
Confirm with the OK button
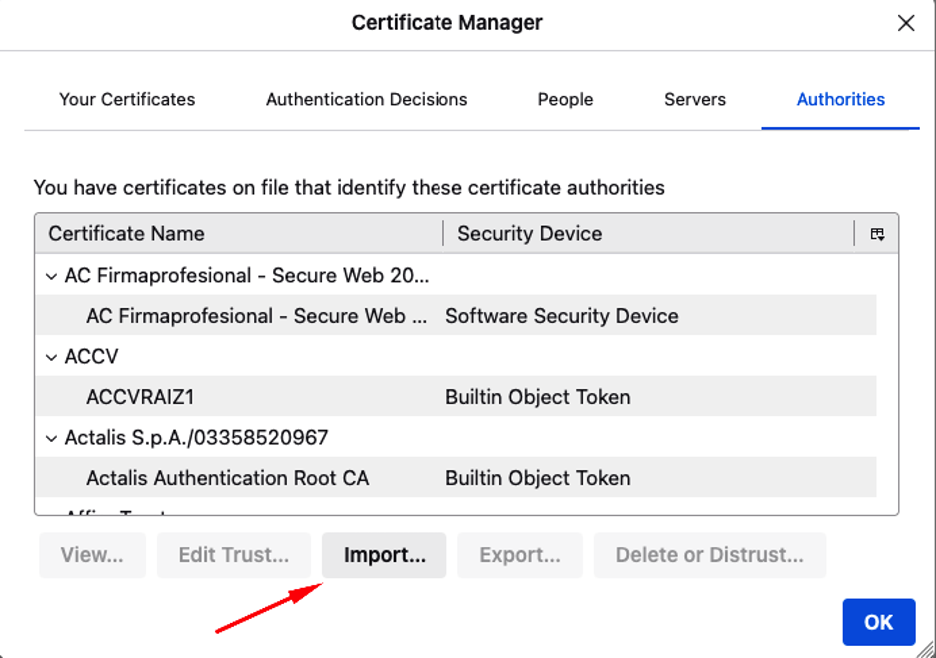click(x=879, y=622)
